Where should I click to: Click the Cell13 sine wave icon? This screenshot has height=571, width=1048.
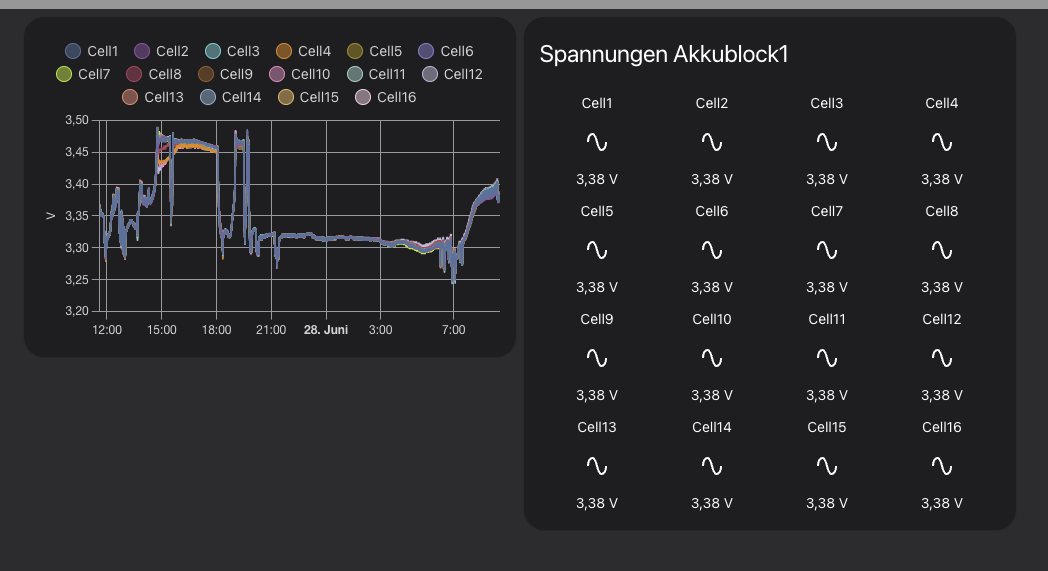[x=597, y=466]
